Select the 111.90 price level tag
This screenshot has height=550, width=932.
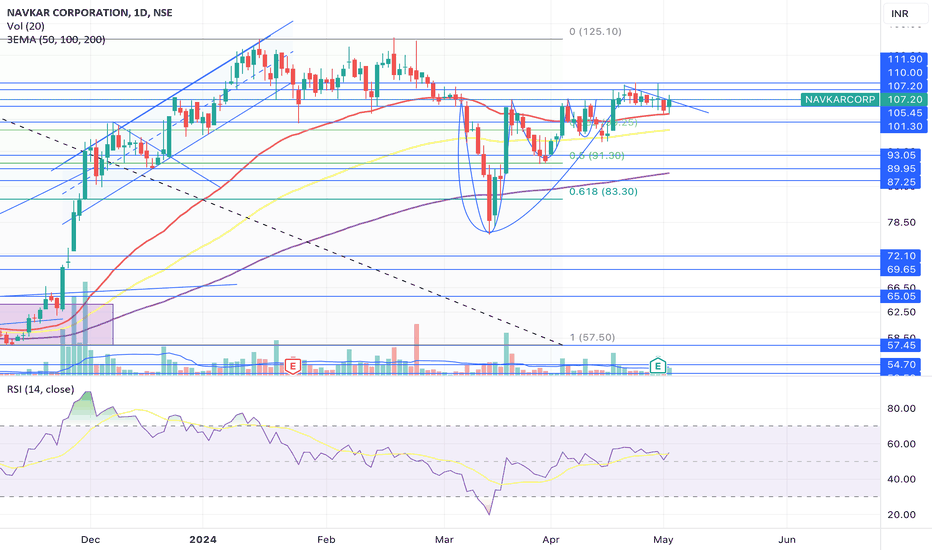pos(904,59)
